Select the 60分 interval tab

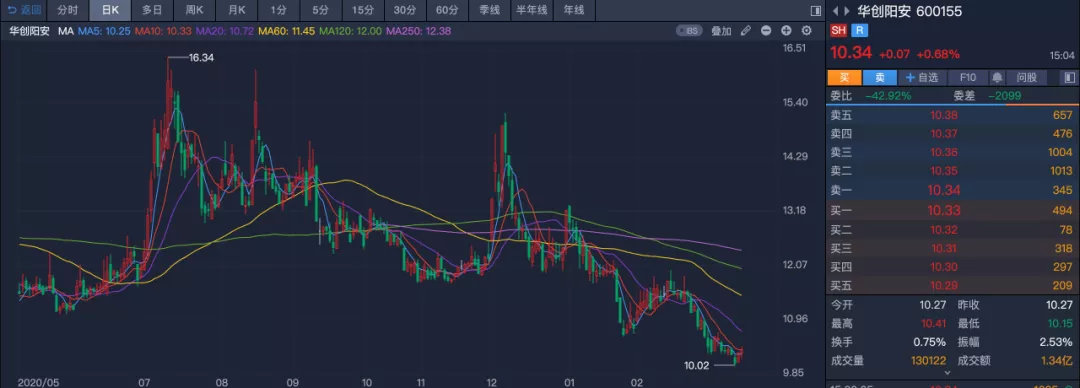coord(447,10)
